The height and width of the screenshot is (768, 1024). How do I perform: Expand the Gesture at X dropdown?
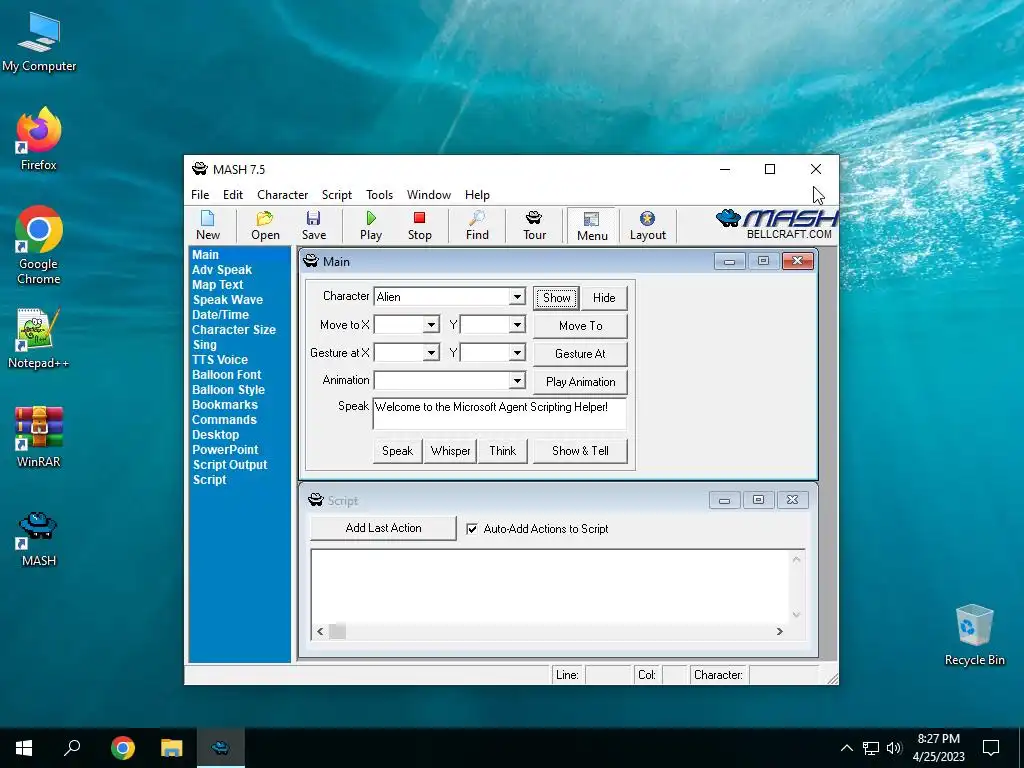coord(431,353)
